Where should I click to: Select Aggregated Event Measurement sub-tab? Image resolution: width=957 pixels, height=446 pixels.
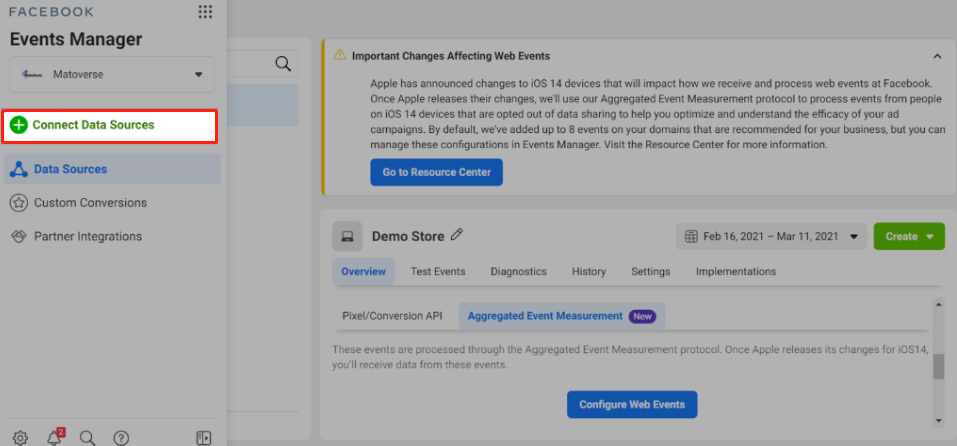coord(562,316)
